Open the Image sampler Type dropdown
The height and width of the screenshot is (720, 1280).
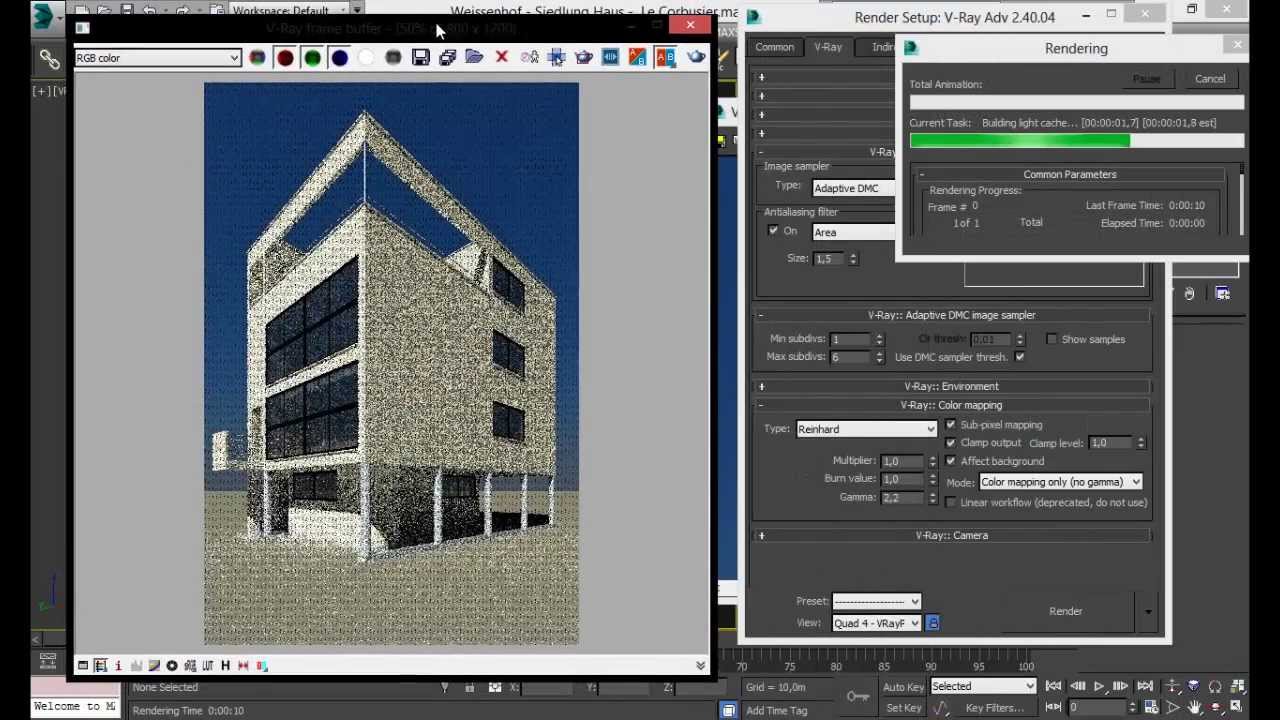coord(853,188)
